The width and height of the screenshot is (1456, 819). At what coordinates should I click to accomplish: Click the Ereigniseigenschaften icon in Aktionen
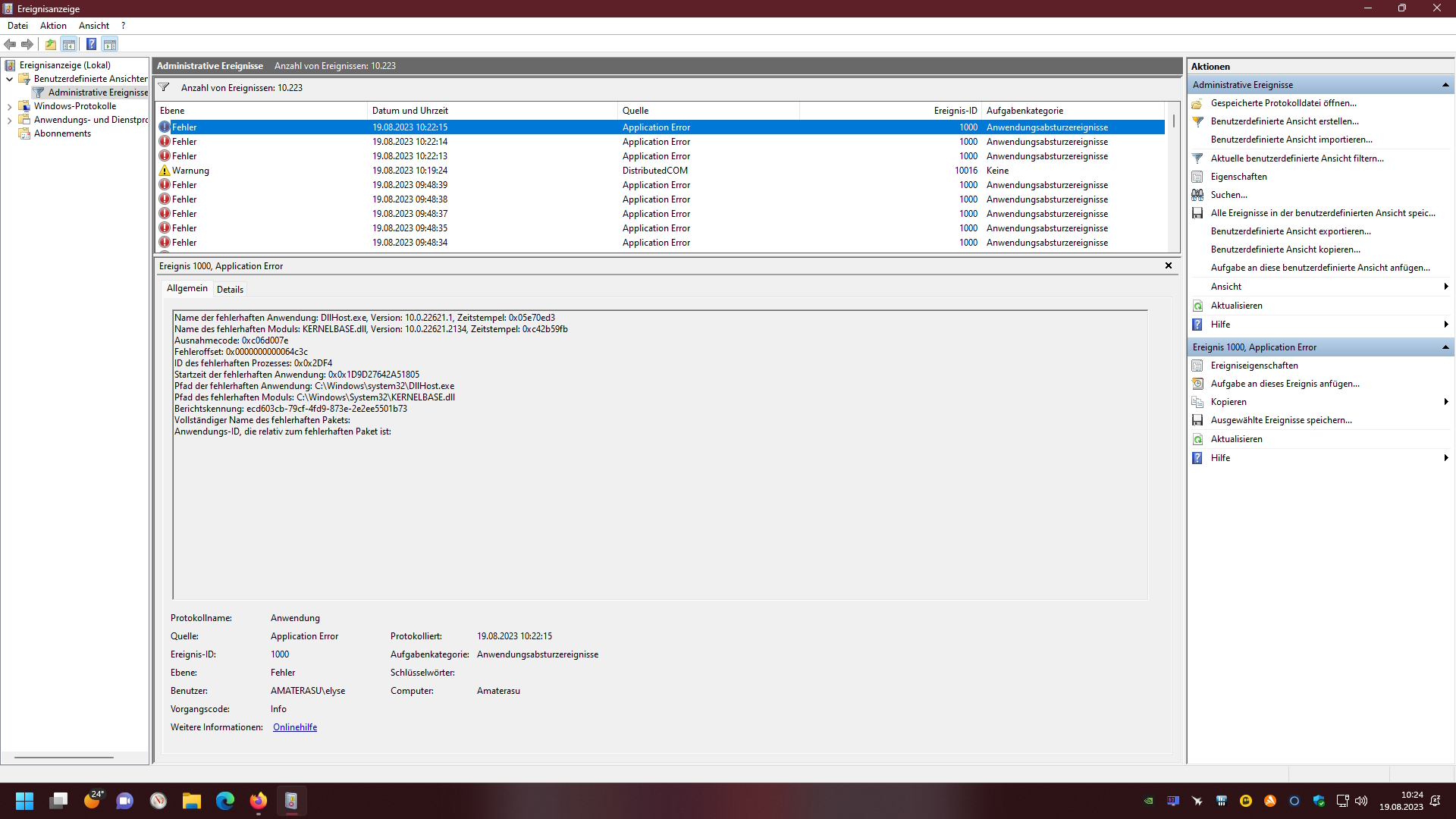tap(1197, 366)
